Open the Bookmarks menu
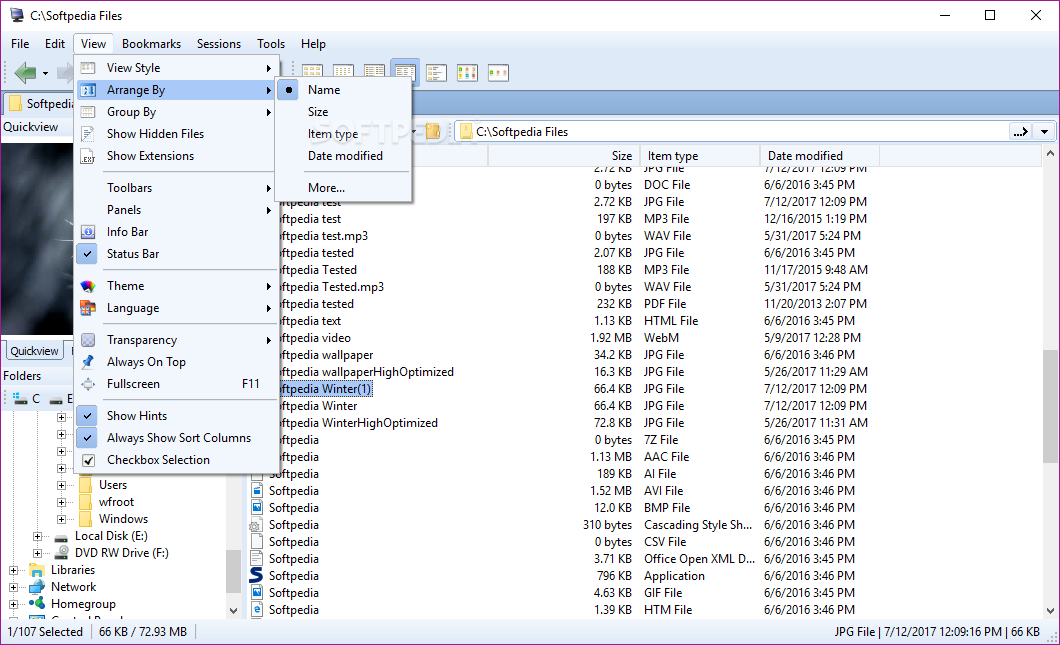 coord(151,44)
